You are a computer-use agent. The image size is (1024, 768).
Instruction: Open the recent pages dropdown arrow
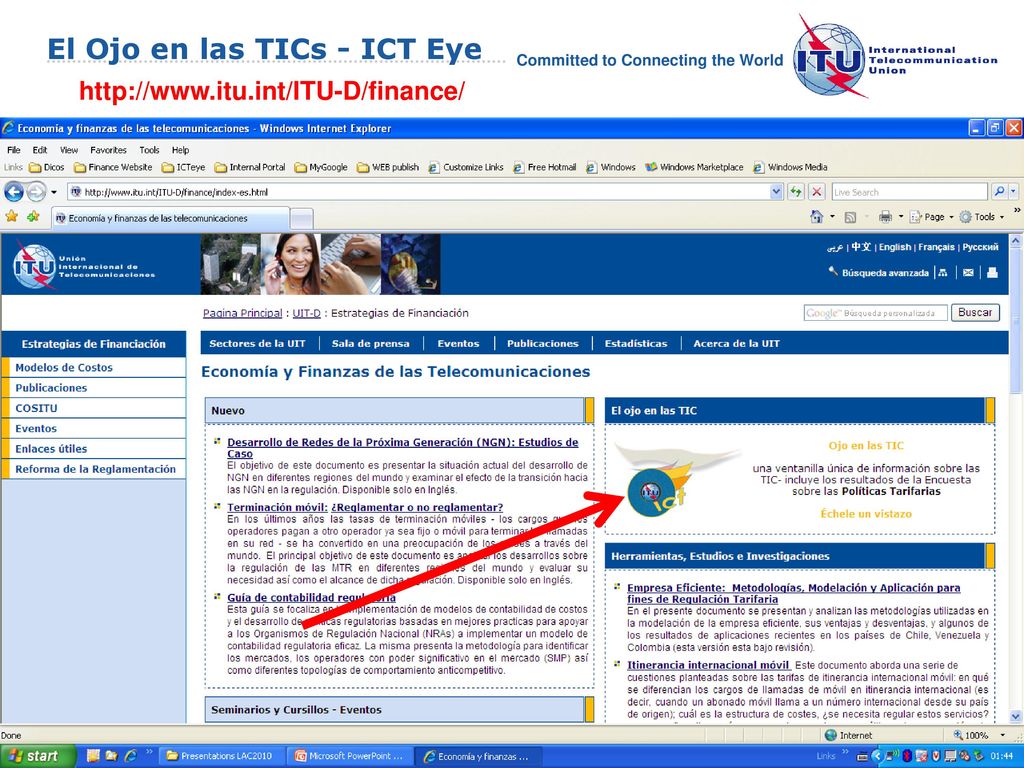[54, 192]
